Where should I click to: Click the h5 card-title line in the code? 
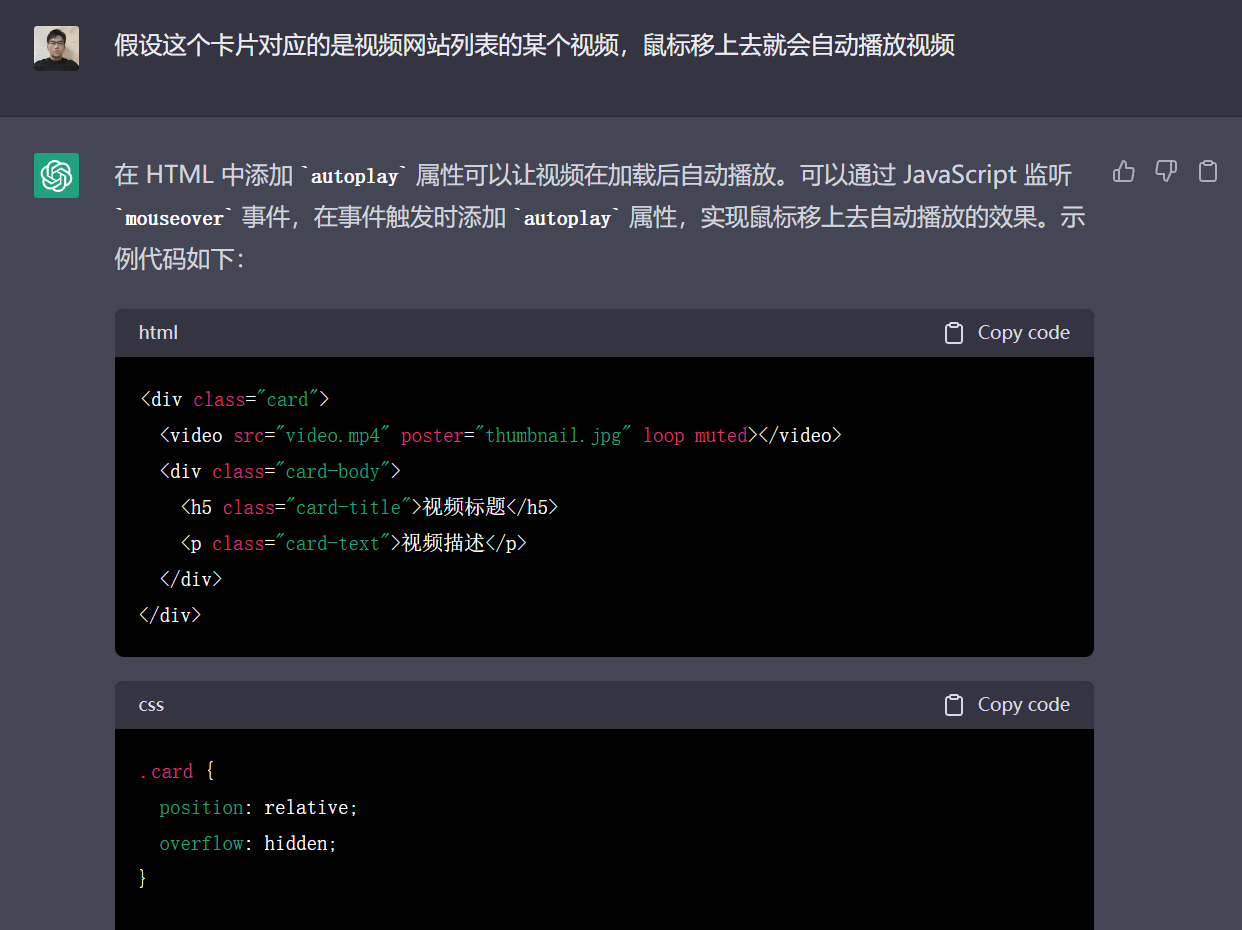click(x=369, y=508)
